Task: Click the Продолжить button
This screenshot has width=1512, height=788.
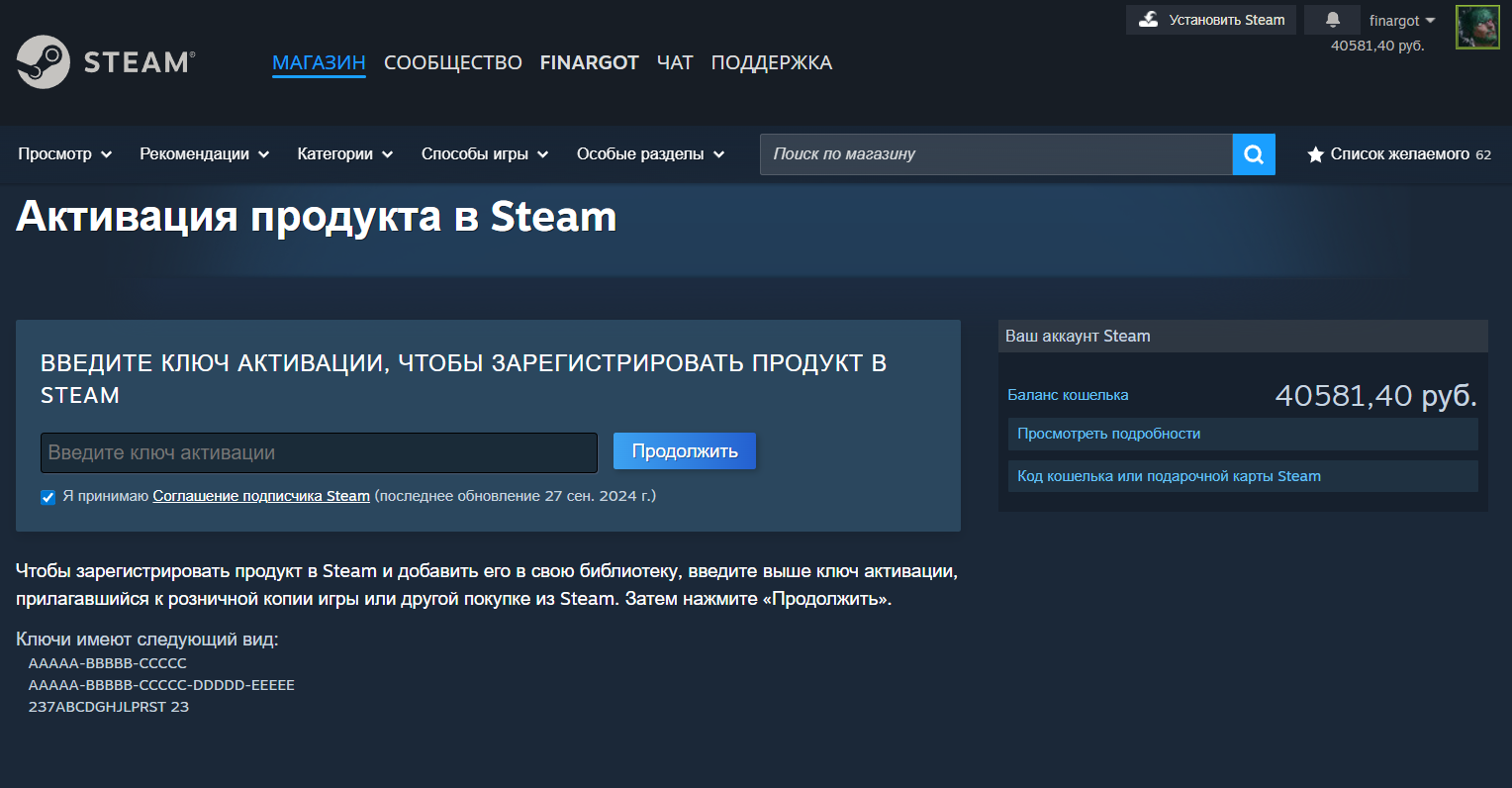Action: (684, 450)
